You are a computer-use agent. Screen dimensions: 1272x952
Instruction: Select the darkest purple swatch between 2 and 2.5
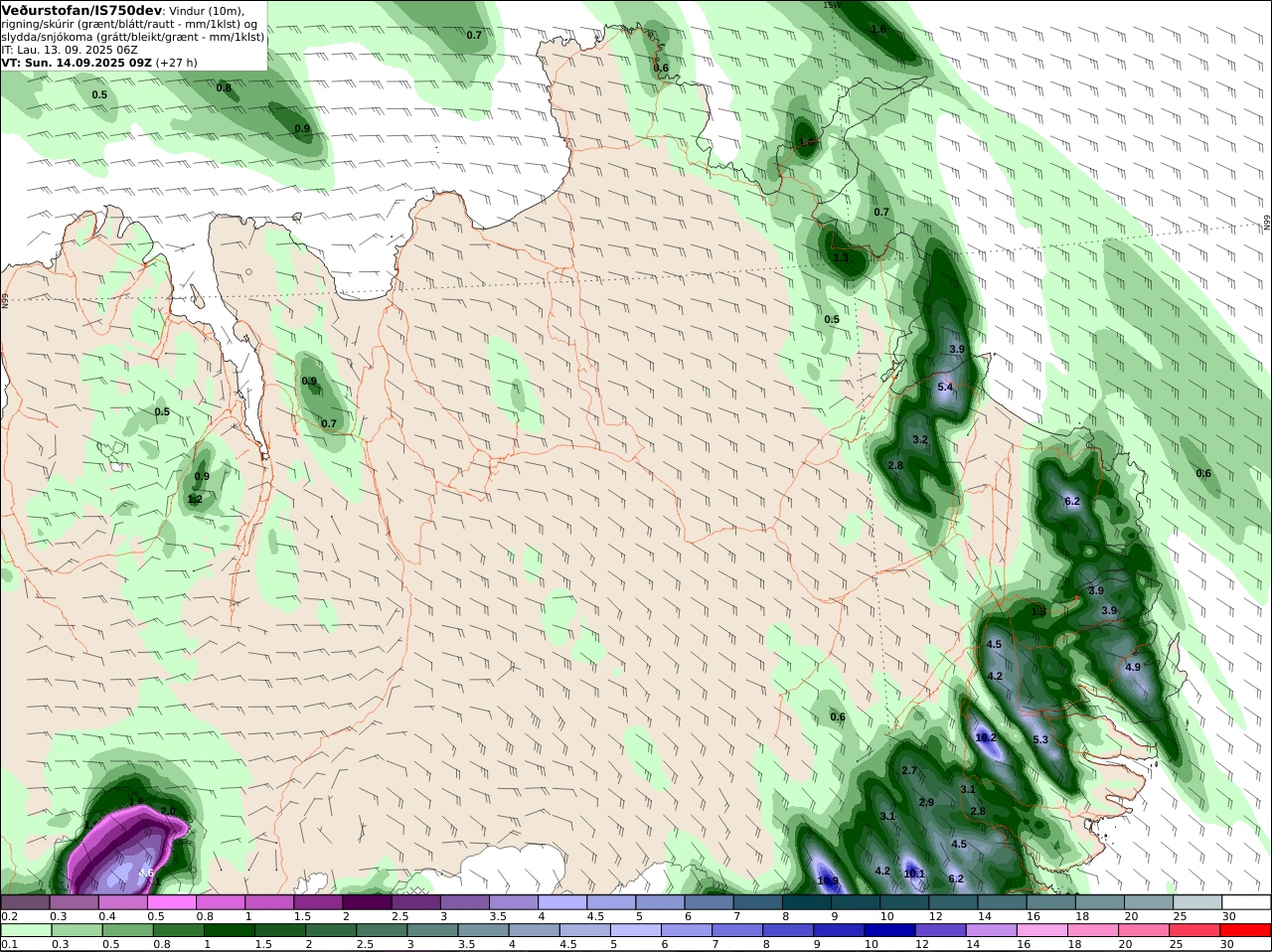click(368, 902)
